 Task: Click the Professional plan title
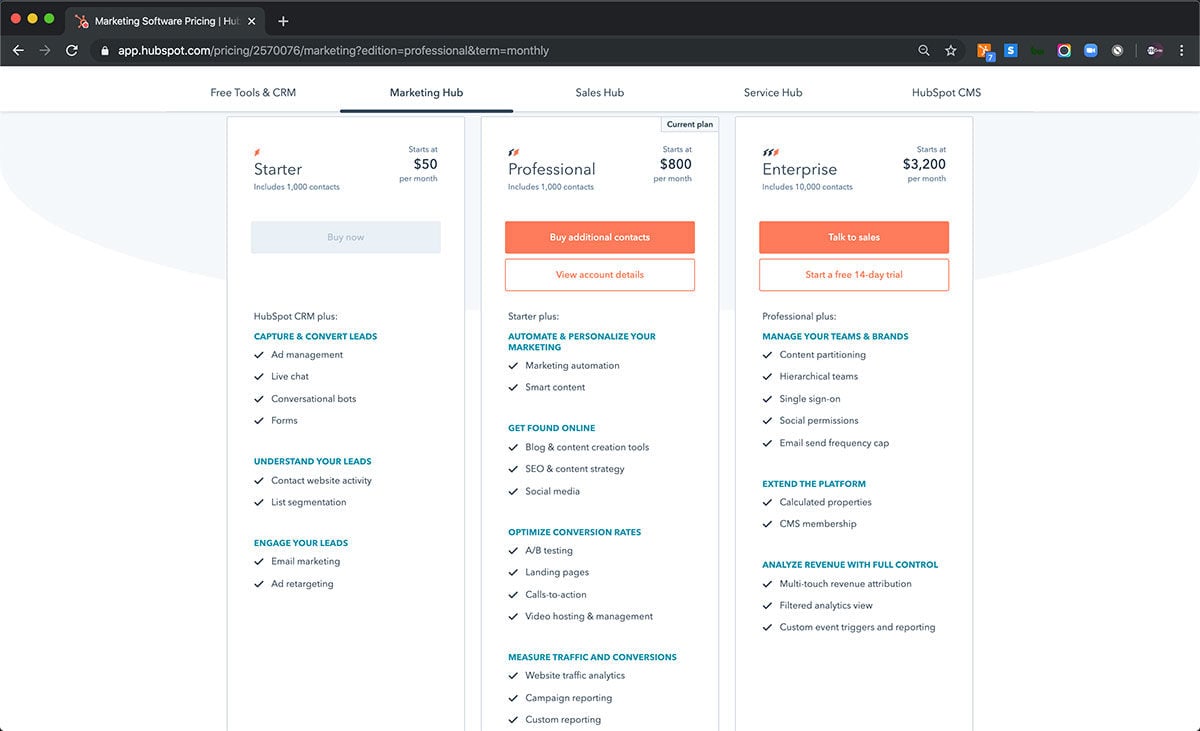pyautogui.click(x=552, y=169)
